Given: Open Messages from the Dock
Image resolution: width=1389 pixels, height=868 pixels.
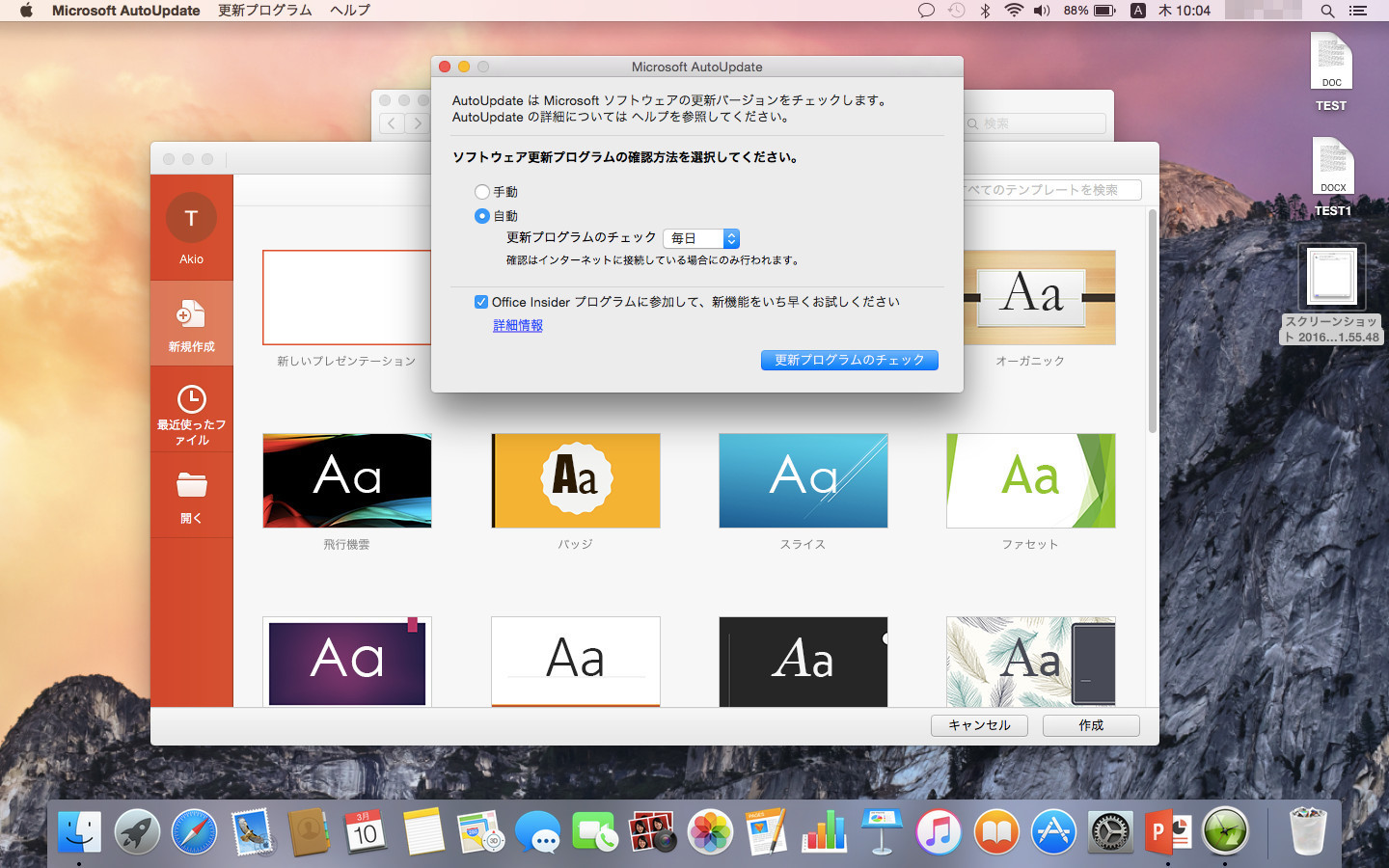Looking at the screenshot, I should point(537,830).
